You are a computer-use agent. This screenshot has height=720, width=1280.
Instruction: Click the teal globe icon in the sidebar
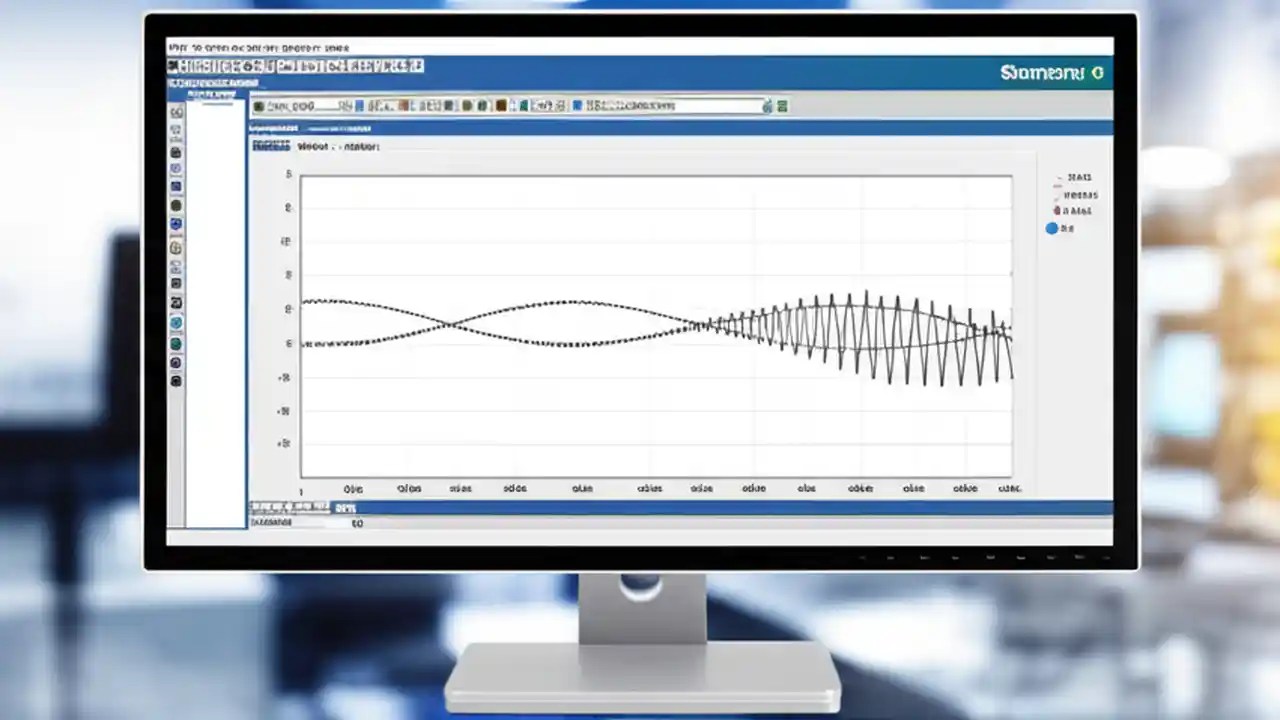tap(176, 322)
